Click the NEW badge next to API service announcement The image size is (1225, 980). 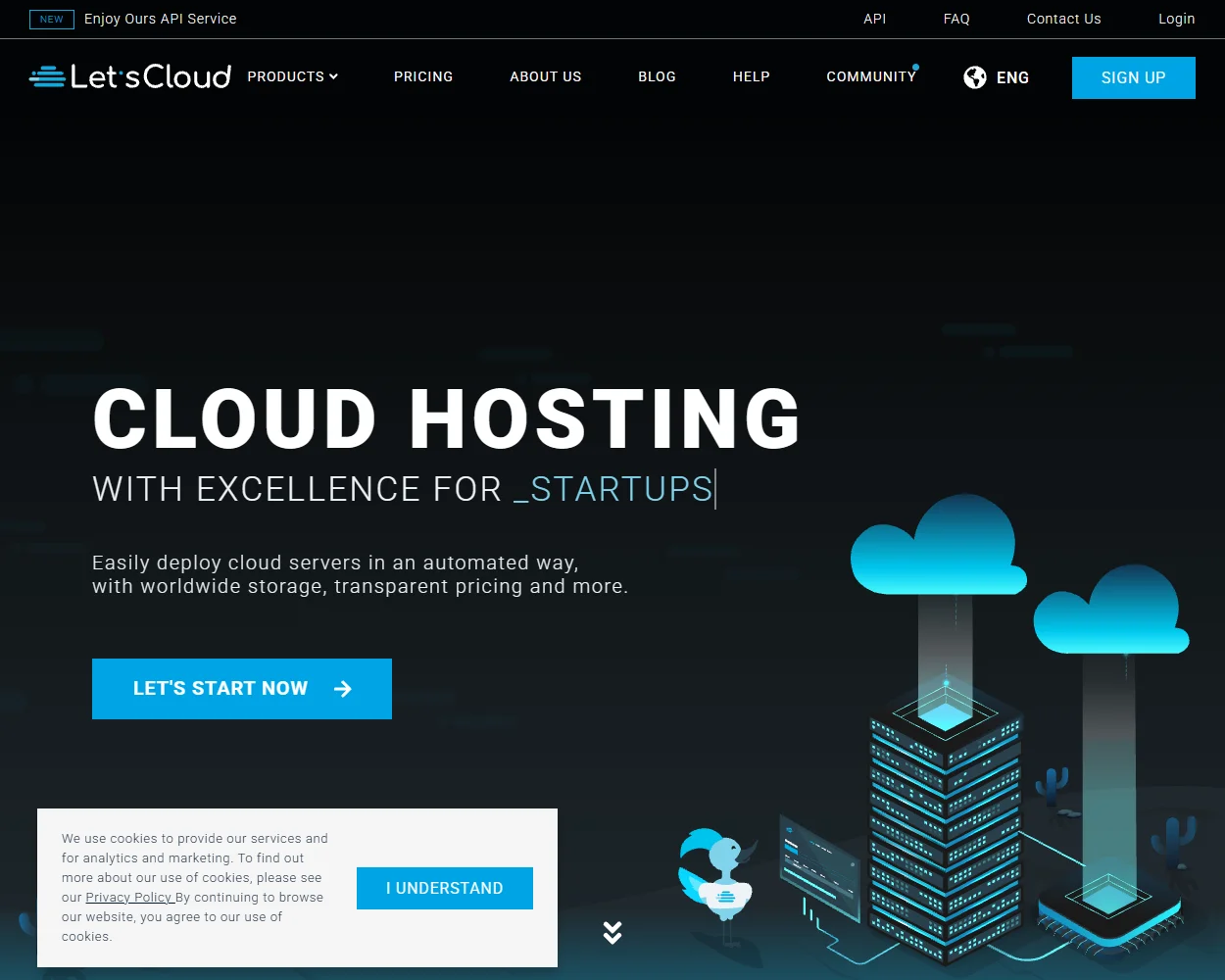click(51, 19)
